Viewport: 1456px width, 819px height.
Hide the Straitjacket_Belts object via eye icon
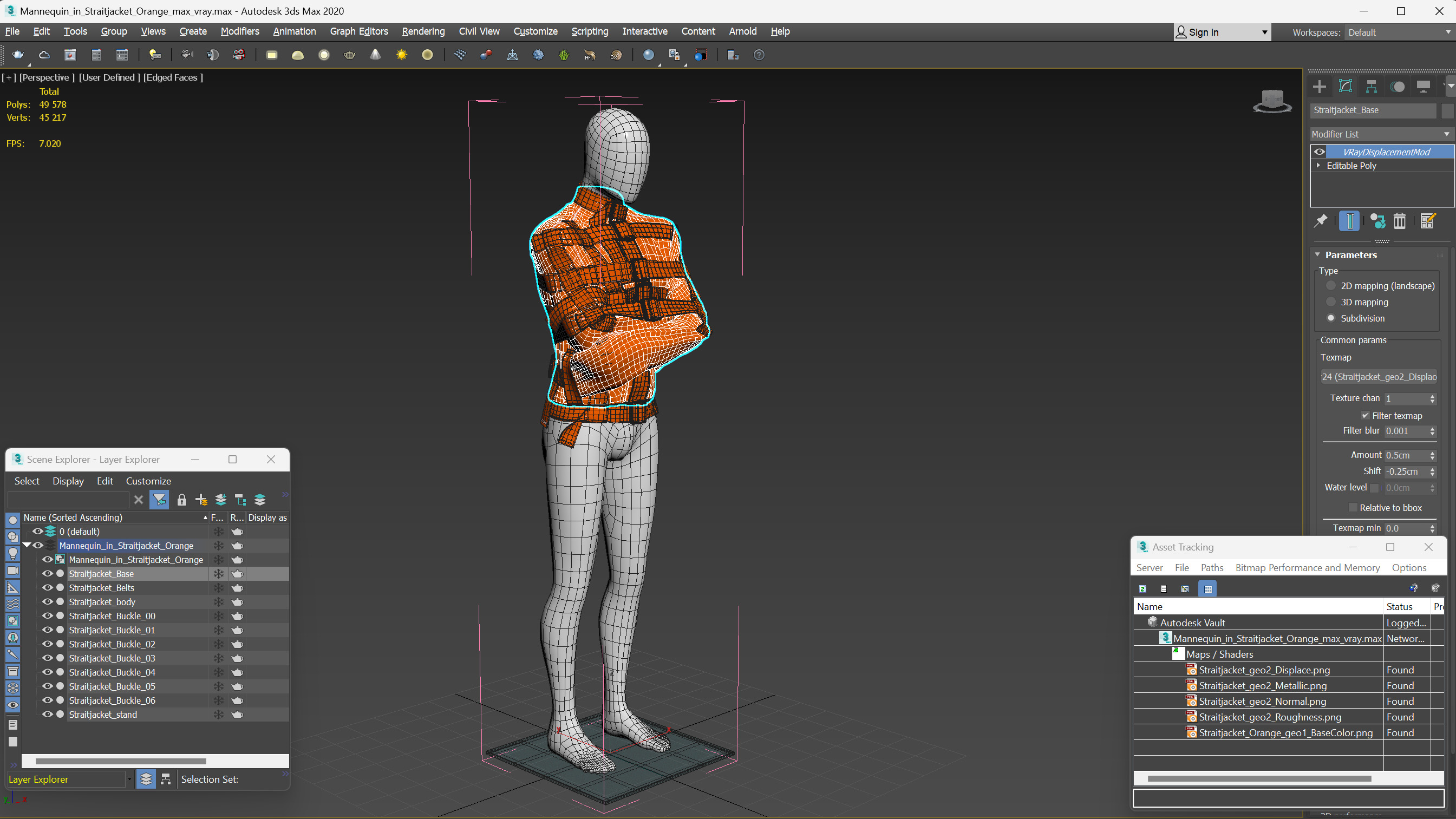pos(48,588)
